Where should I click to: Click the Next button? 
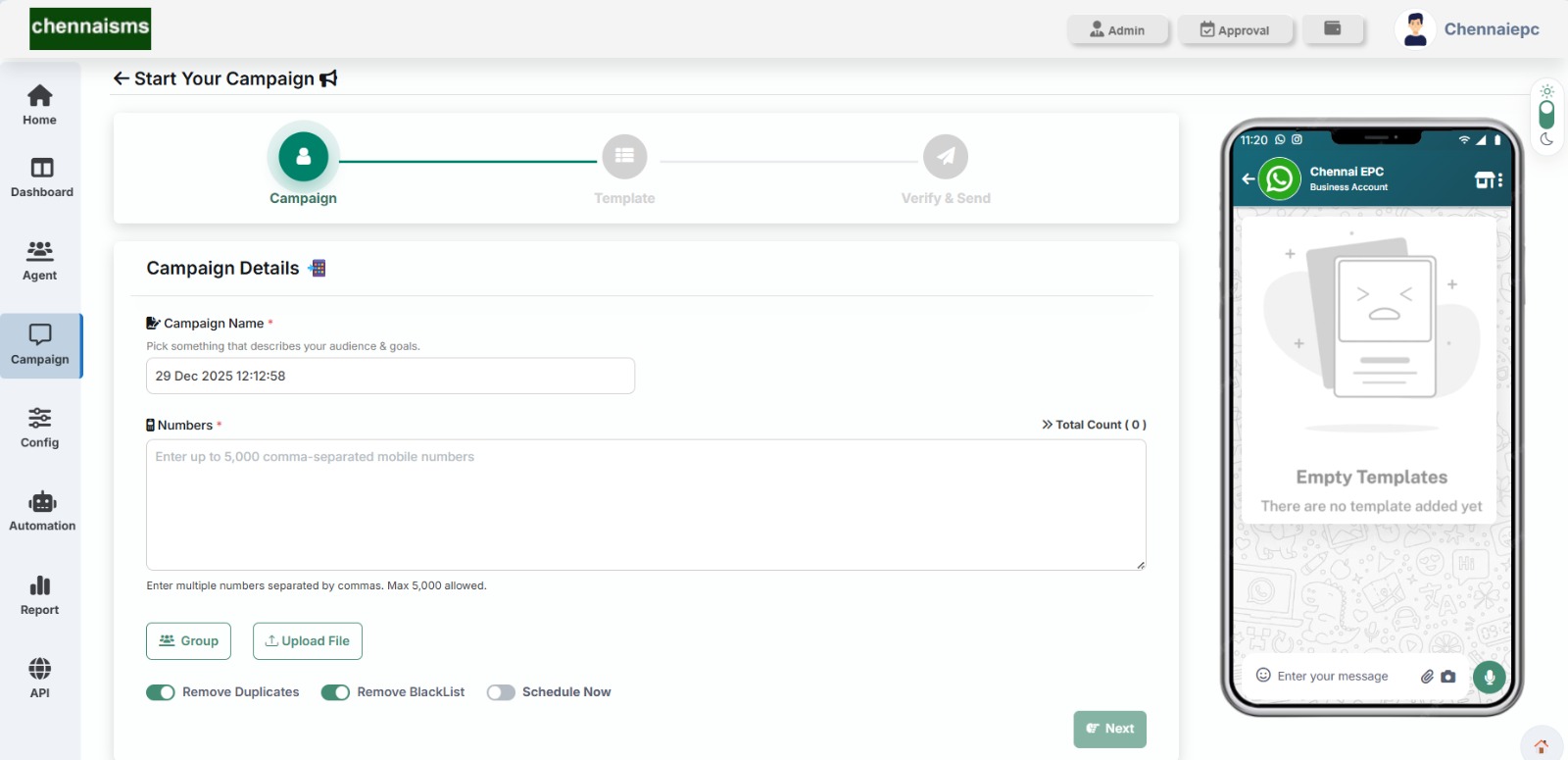[x=1109, y=729]
